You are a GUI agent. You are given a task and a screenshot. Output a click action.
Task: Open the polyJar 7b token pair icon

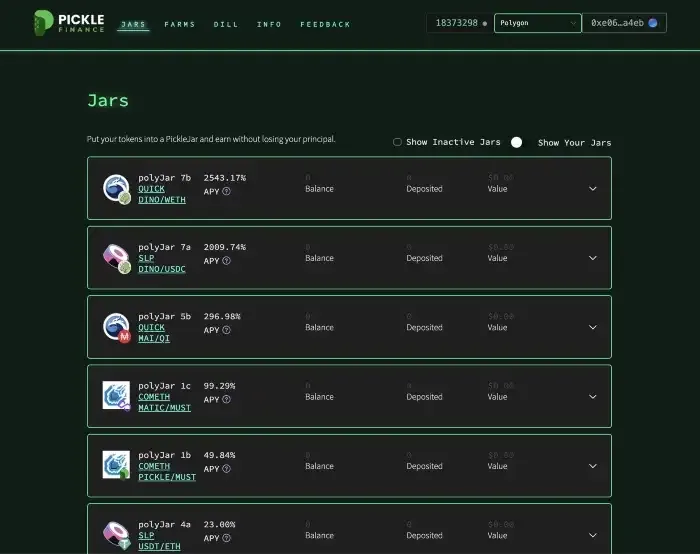(117, 189)
